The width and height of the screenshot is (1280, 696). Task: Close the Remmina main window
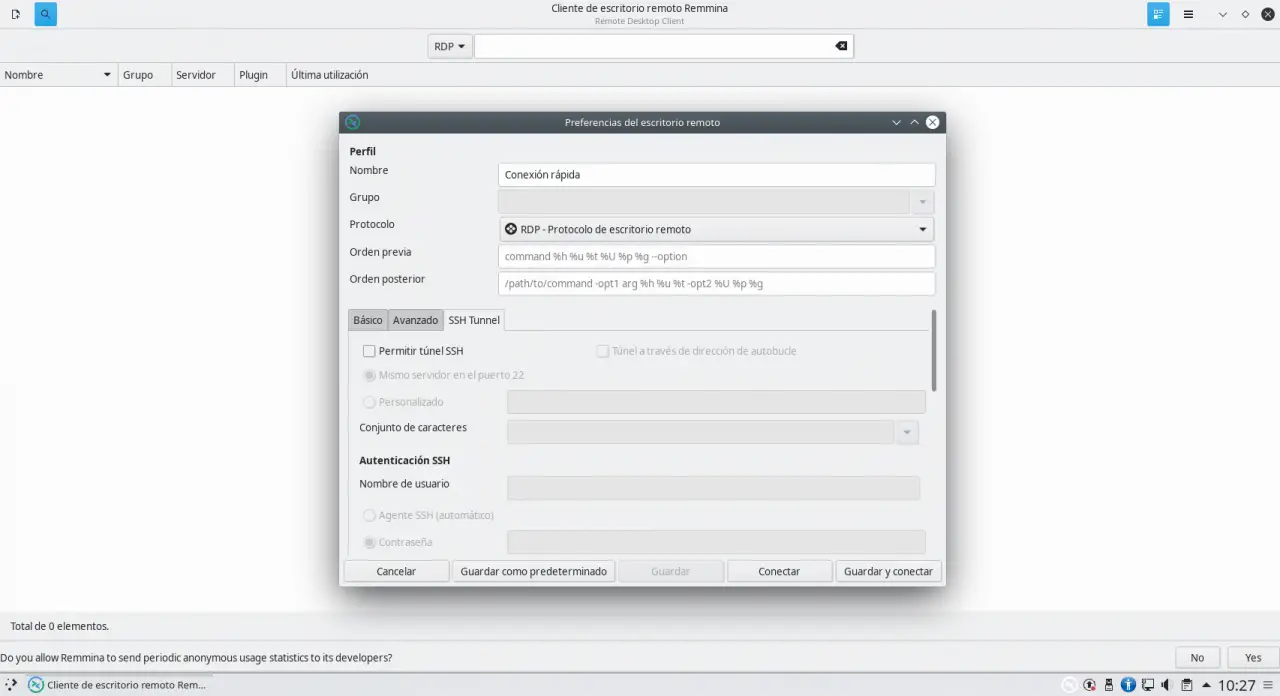(1267, 14)
